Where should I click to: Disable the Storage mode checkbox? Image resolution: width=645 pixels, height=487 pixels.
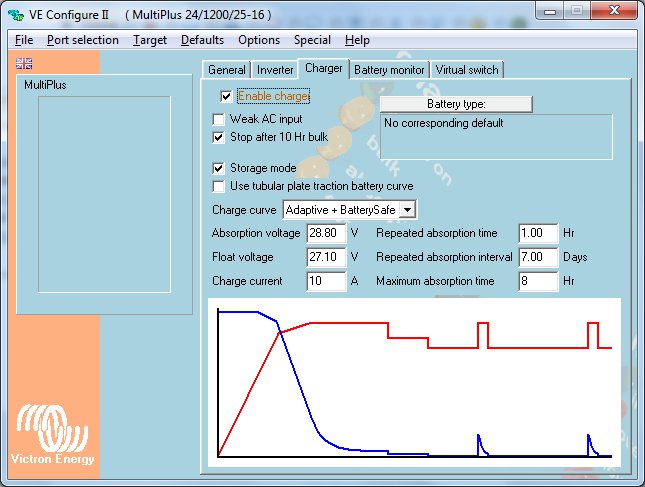click(x=218, y=168)
